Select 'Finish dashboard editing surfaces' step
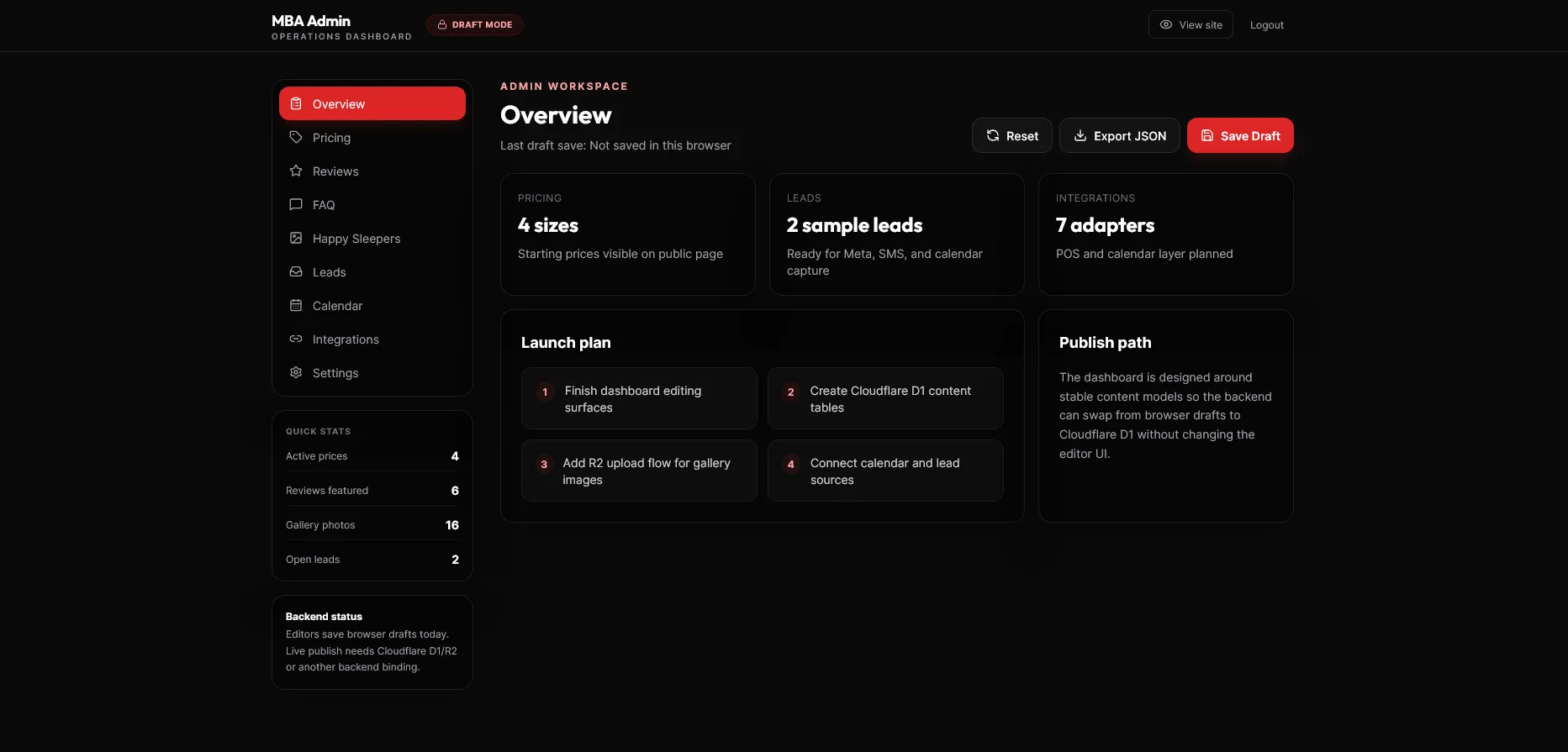 (639, 398)
